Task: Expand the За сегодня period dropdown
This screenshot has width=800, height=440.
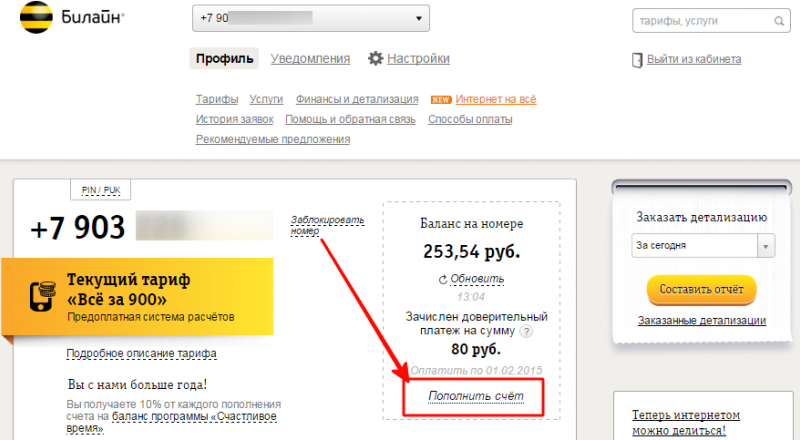Action: (x=703, y=246)
